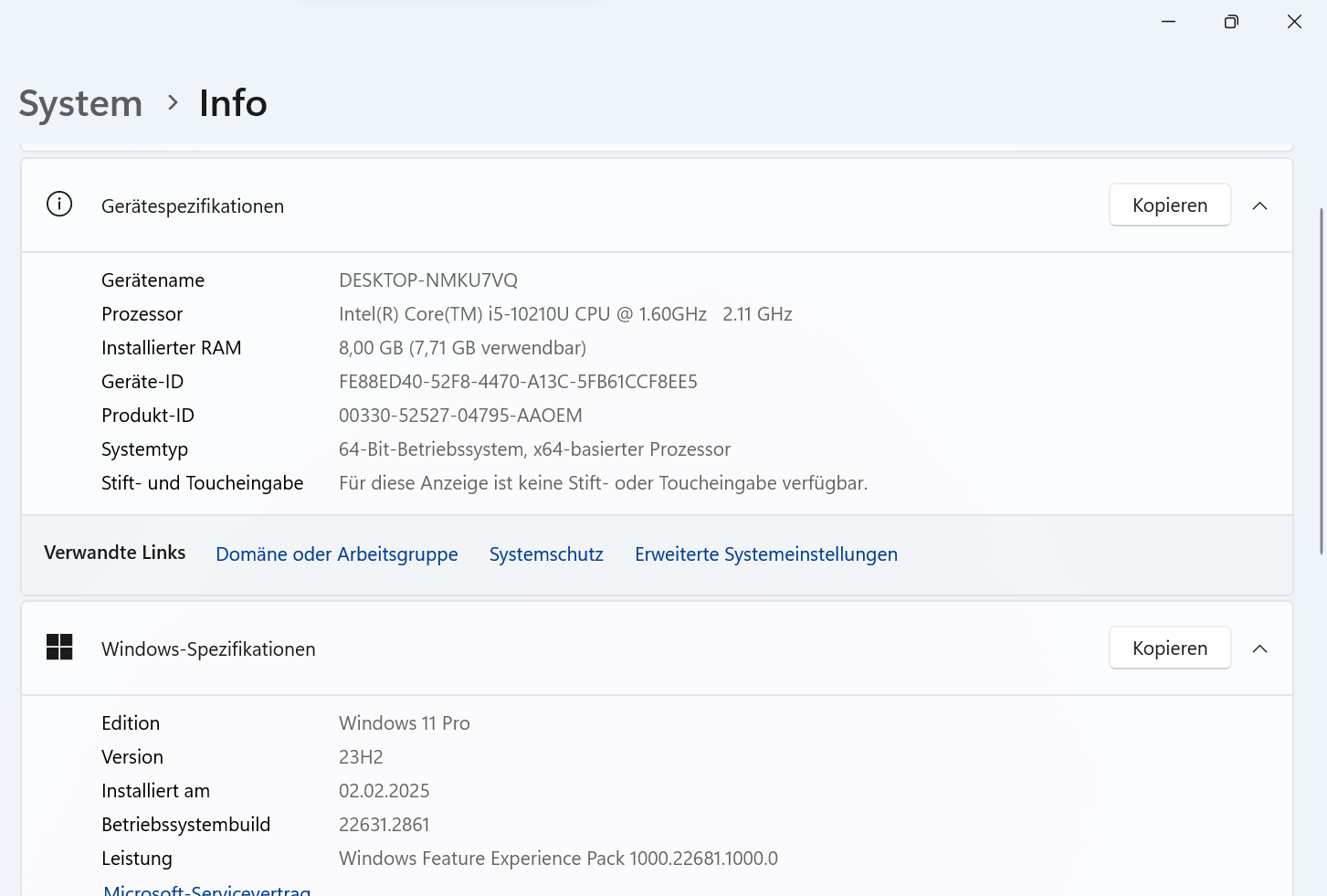Select the Systemtyp value 64-Bit-Betriebssystem text
Screen dimensions: 1327x896
pyautogui.click(x=534, y=449)
